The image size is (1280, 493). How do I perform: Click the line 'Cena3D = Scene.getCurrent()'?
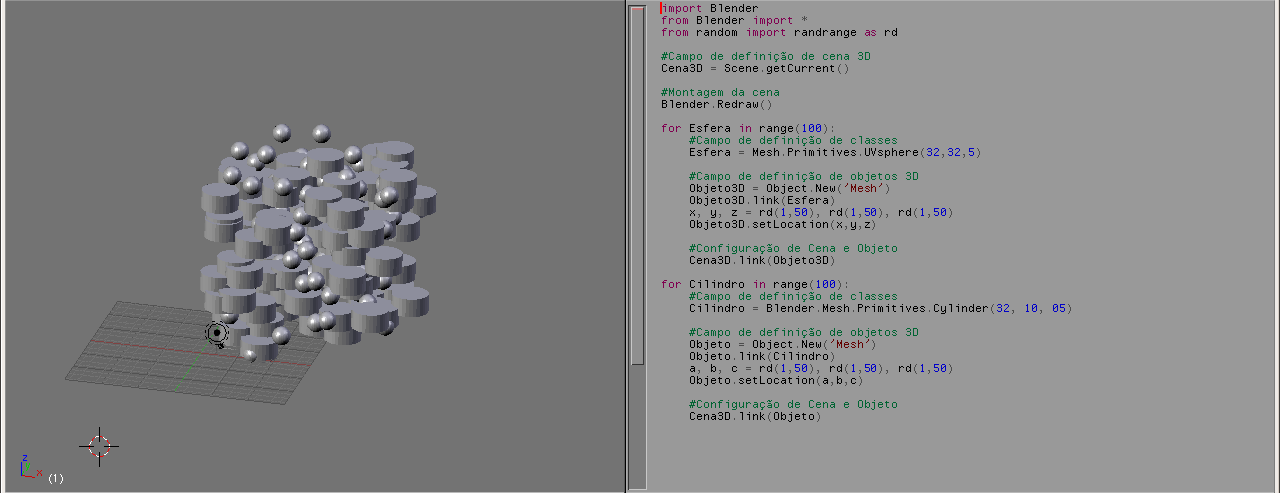click(x=755, y=68)
